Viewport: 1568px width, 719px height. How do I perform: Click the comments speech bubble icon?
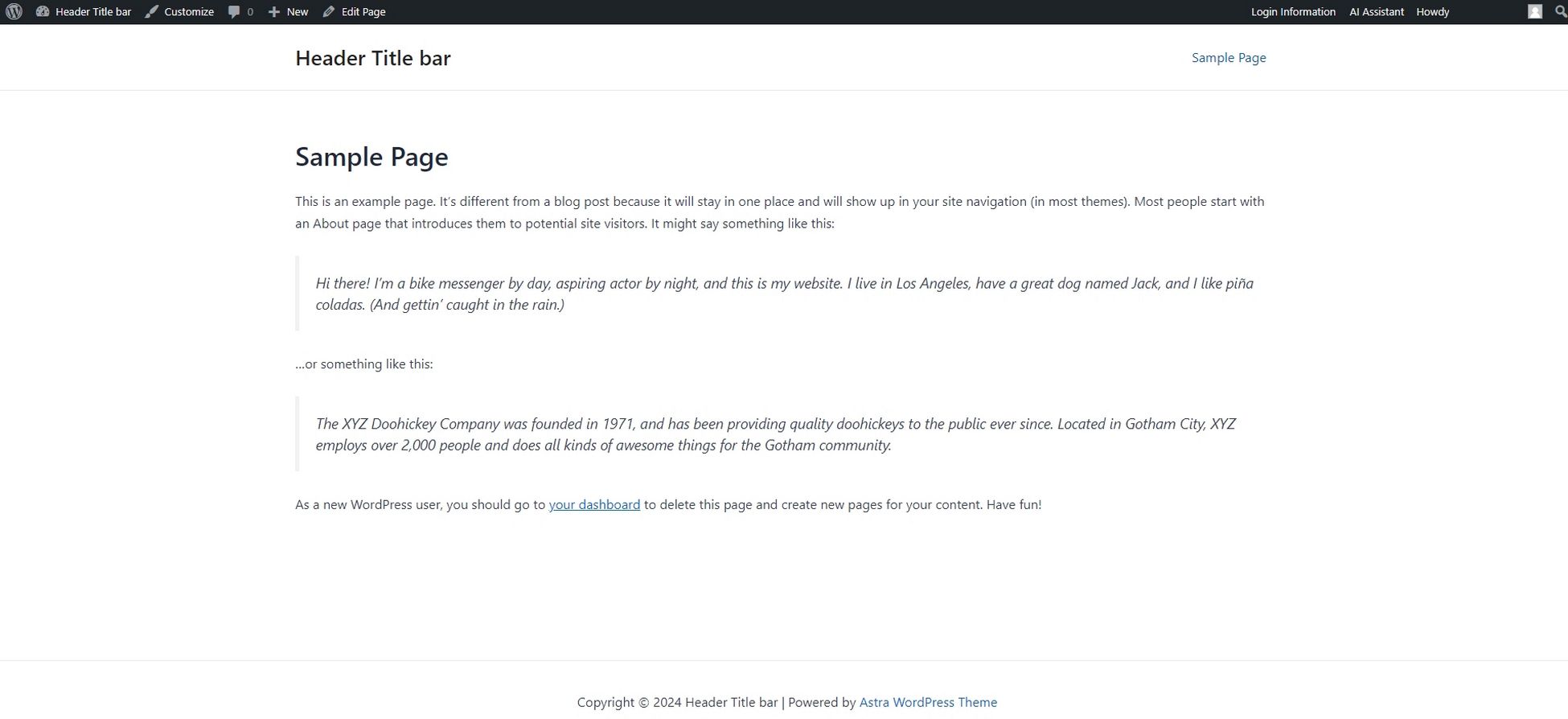coord(234,11)
